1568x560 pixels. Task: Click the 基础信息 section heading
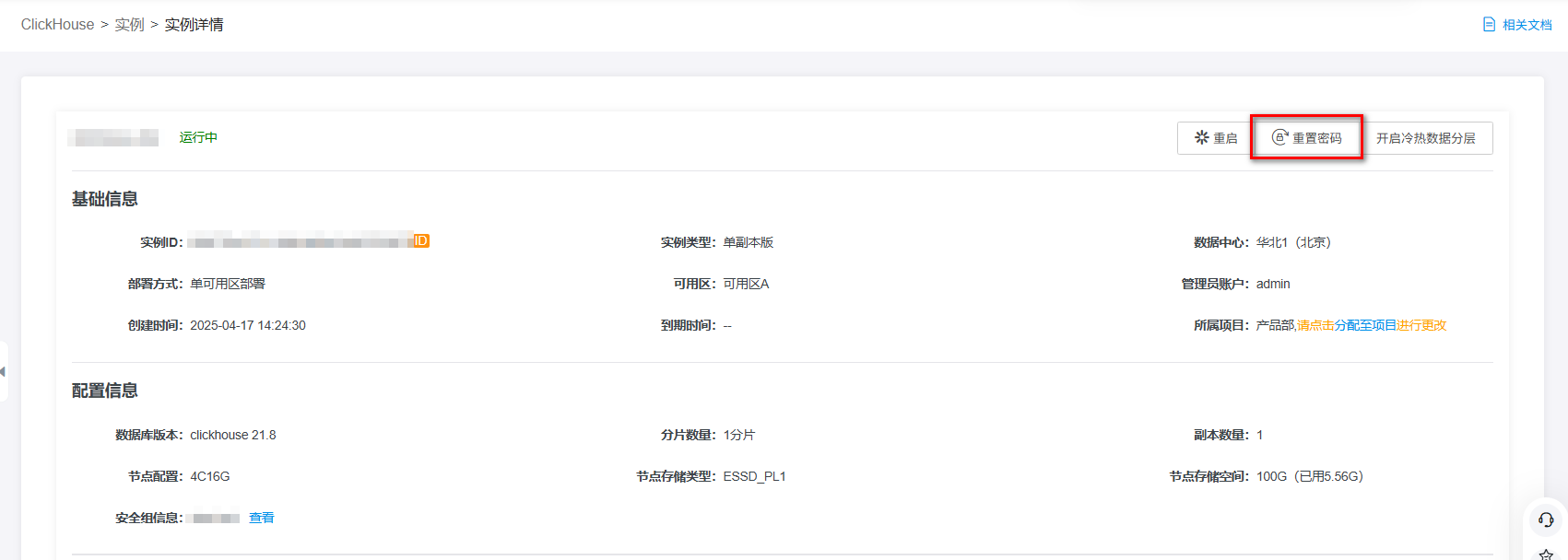point(105,199)
